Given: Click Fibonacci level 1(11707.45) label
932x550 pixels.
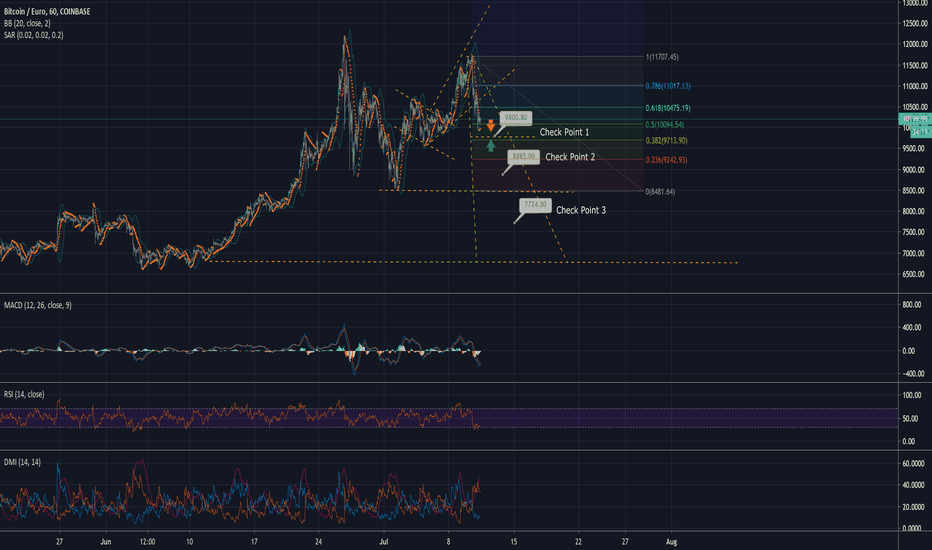Looking at the screenshot, I should coord(662,57).
